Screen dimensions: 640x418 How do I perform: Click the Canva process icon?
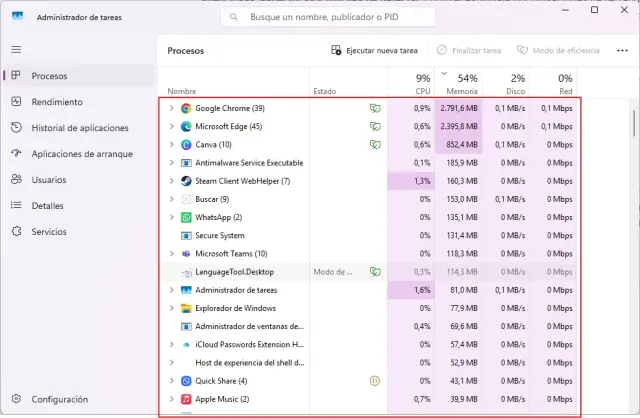click(186, 144)
